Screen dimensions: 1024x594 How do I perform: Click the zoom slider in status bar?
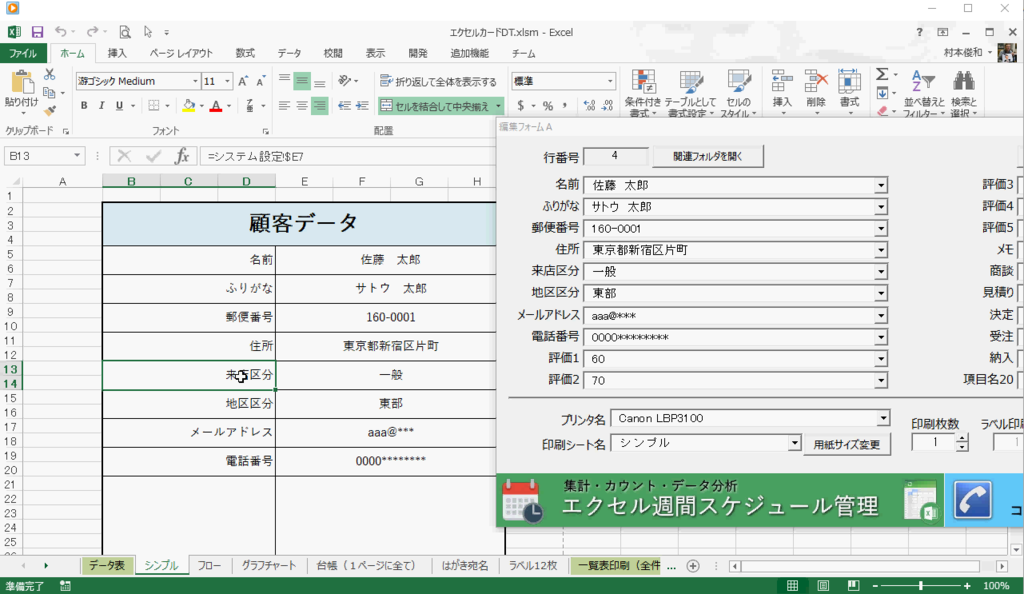pos(920,586)
